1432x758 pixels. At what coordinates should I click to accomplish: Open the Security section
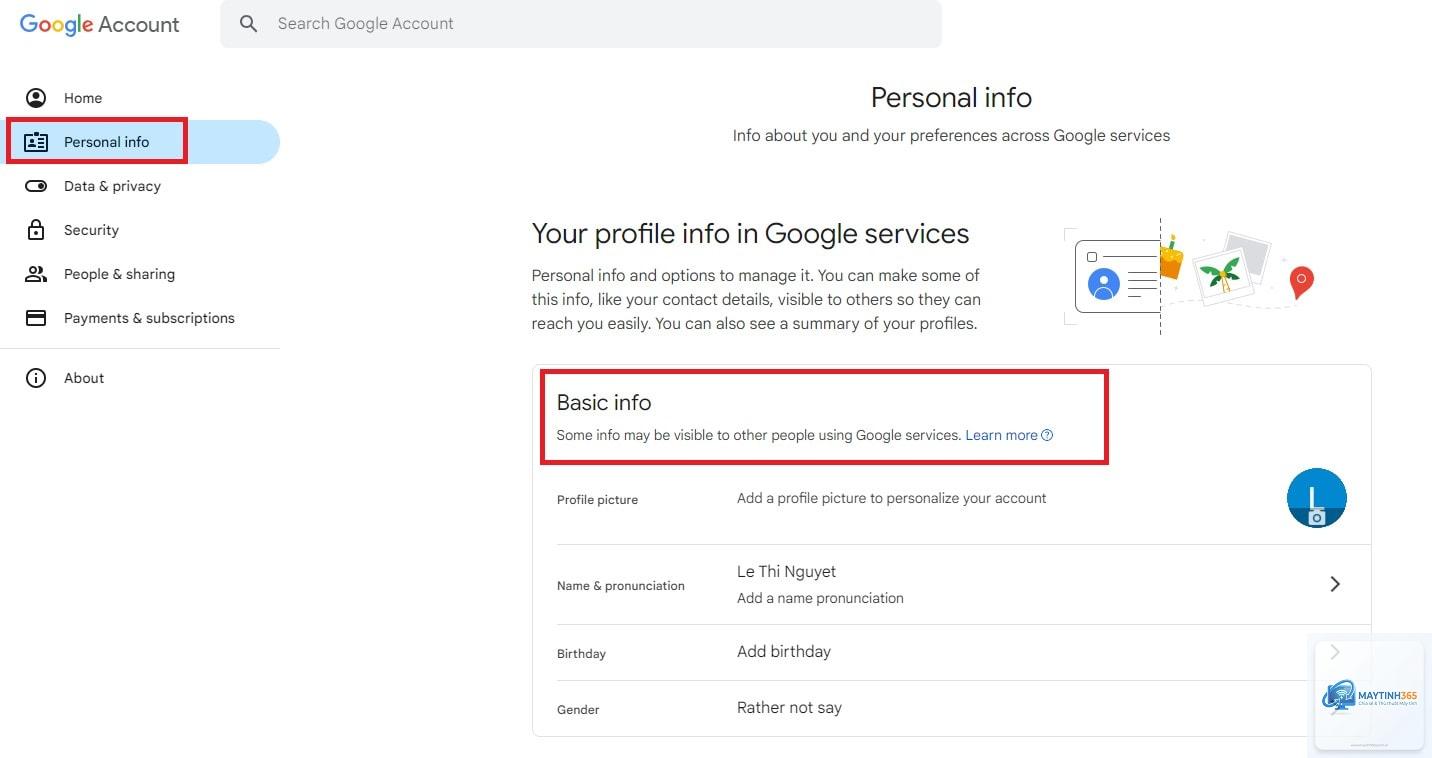pos(140,230)
